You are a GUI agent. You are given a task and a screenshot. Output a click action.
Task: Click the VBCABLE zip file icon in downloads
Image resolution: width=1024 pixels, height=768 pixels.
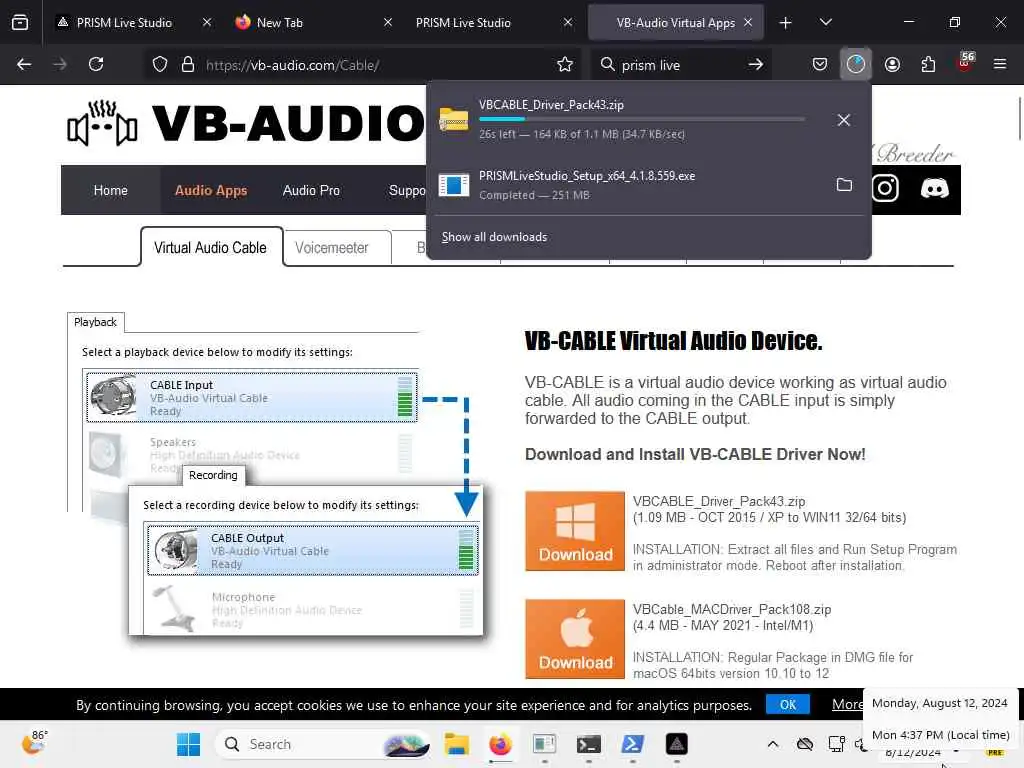454,120
